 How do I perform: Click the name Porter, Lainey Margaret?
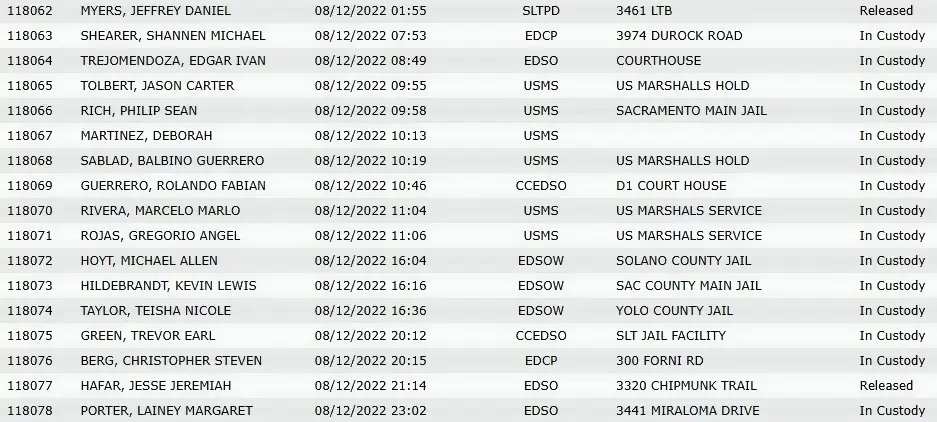pyautogui.click(x=166, y=411)
